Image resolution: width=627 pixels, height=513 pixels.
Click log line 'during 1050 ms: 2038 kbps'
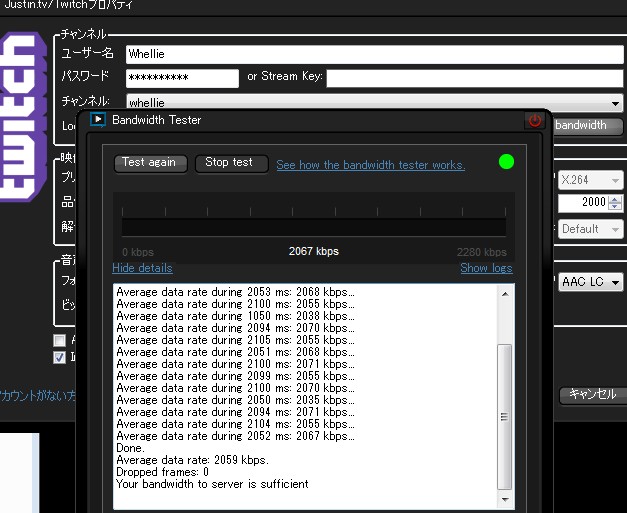coord(236,316)
